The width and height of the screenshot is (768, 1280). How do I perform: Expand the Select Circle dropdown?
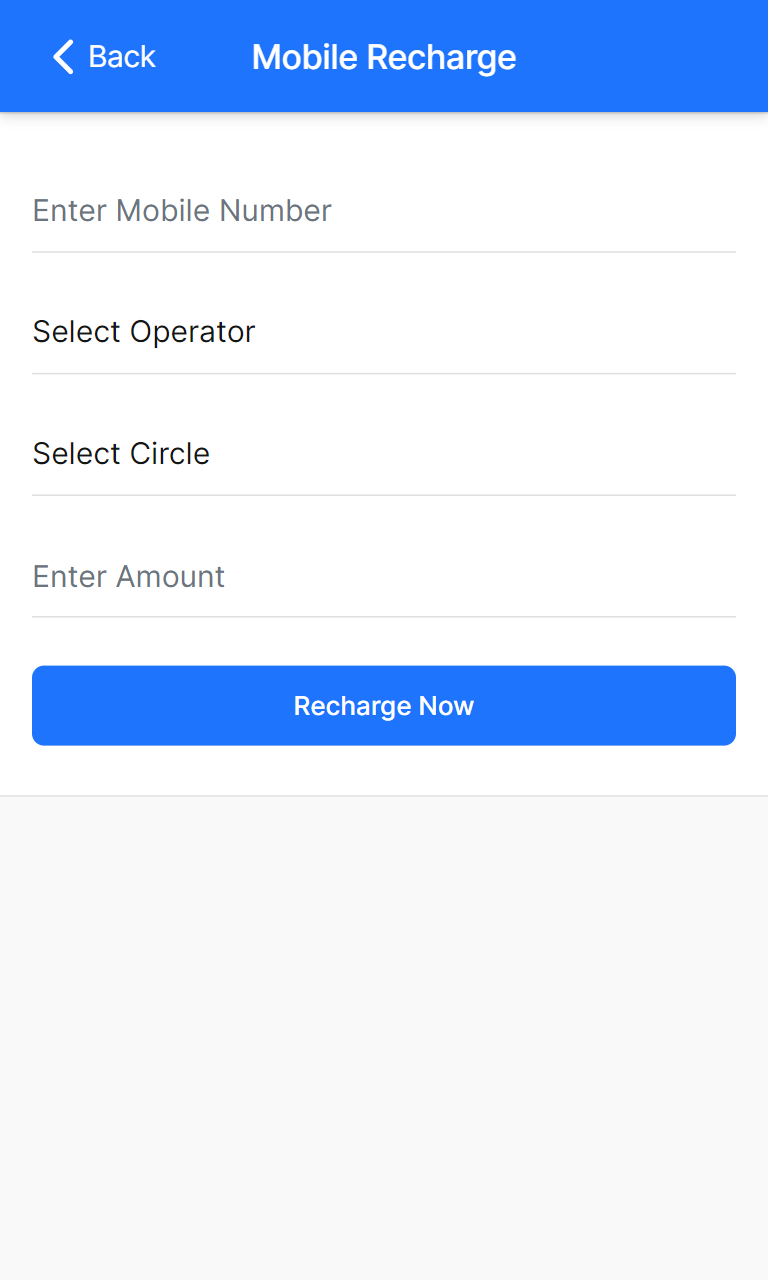click(x=384, y=454)
